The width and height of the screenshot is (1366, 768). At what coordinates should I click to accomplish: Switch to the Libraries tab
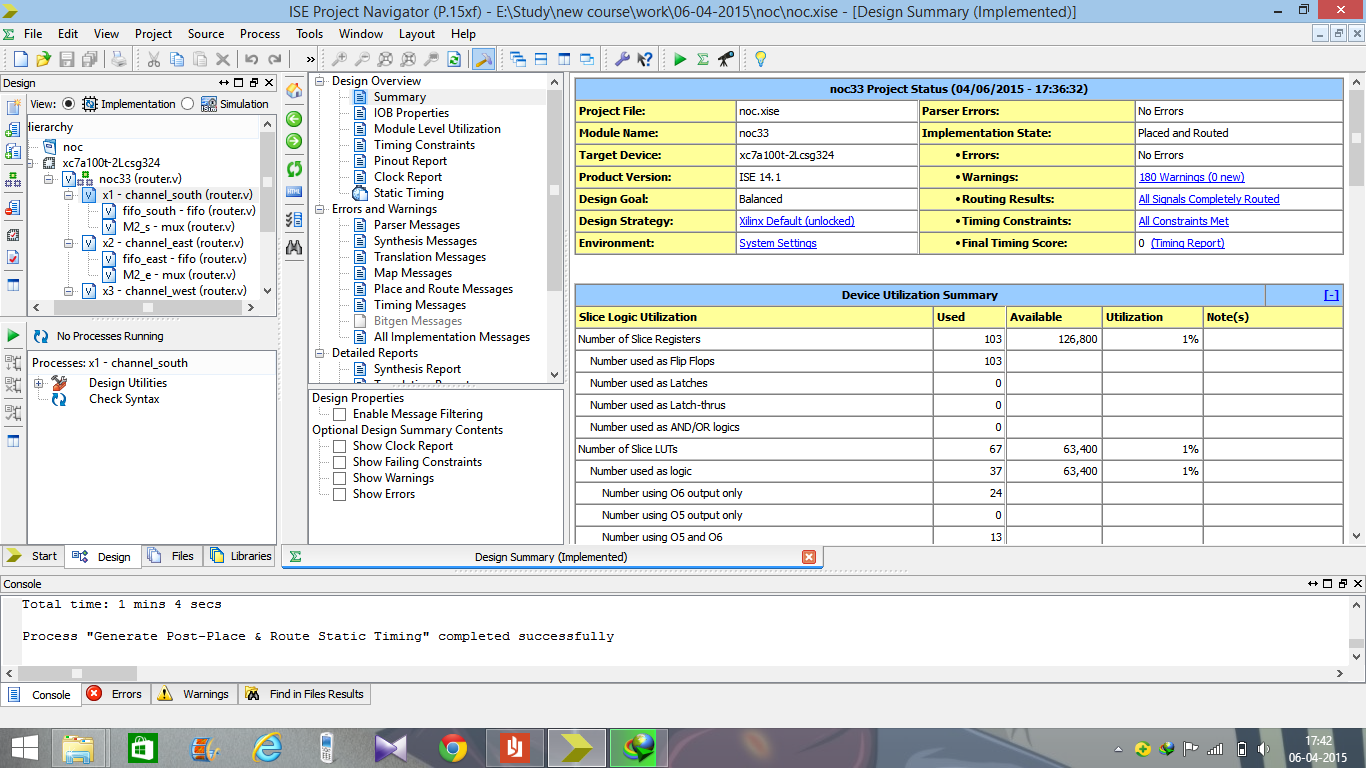pyautogui.click(x=241, y=556)
